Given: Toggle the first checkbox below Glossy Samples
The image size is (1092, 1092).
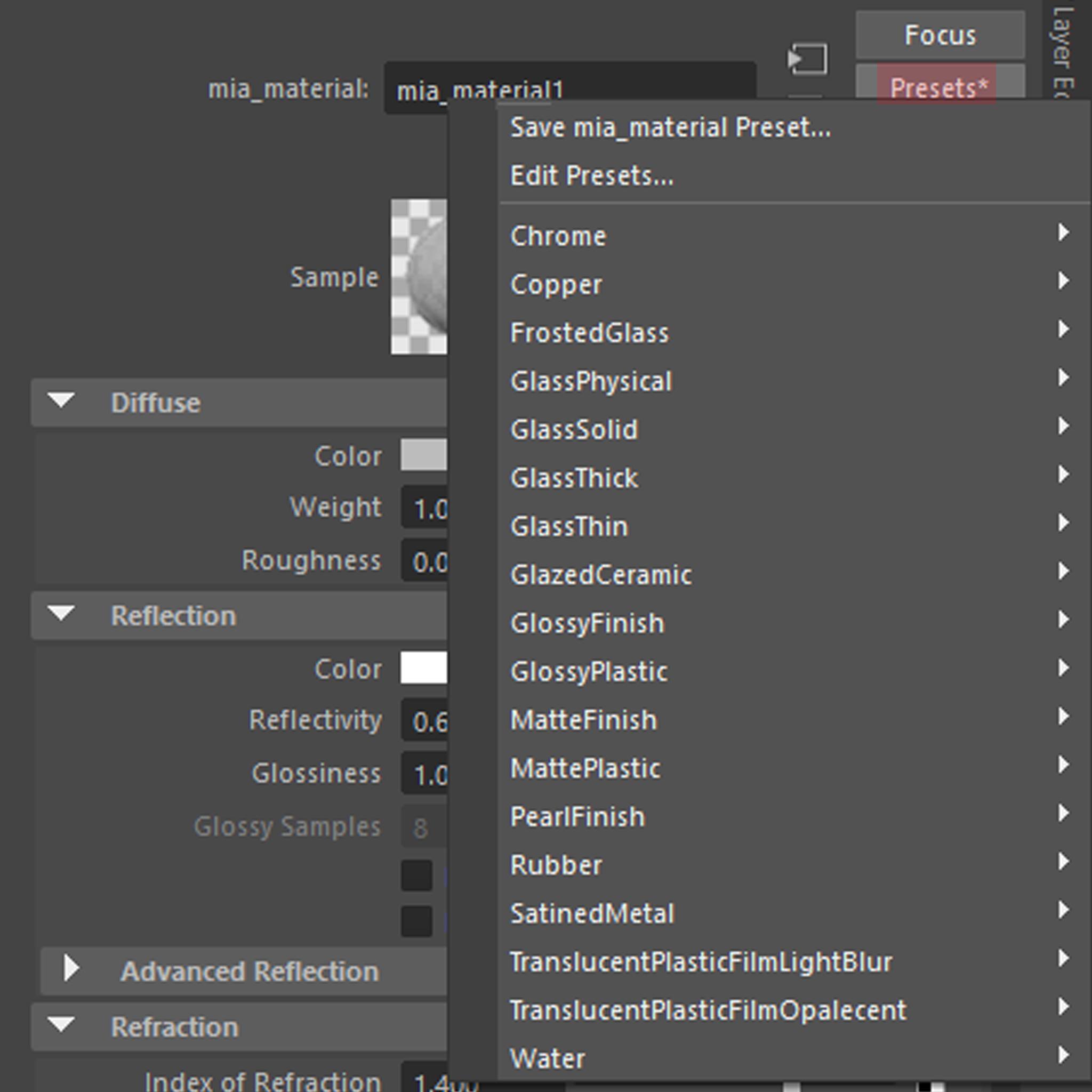Looking at the screenshot, I should click(x=417, y=876).
